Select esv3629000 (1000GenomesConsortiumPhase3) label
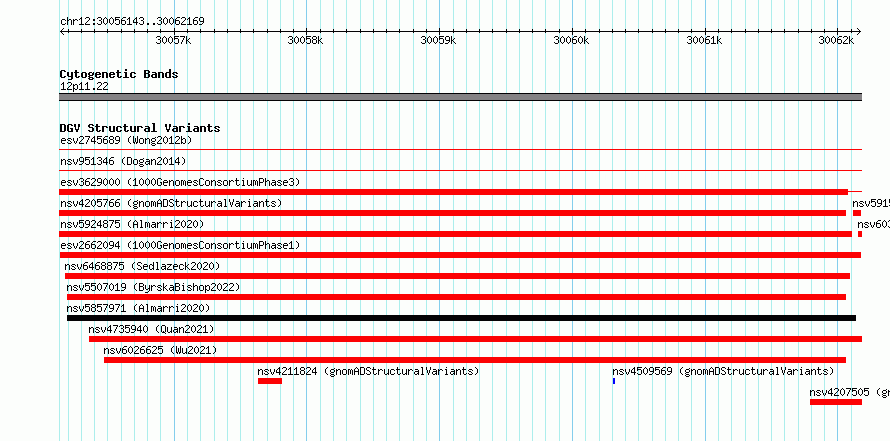This screenshot has height=441, width=890. click(x=180, y=182)
